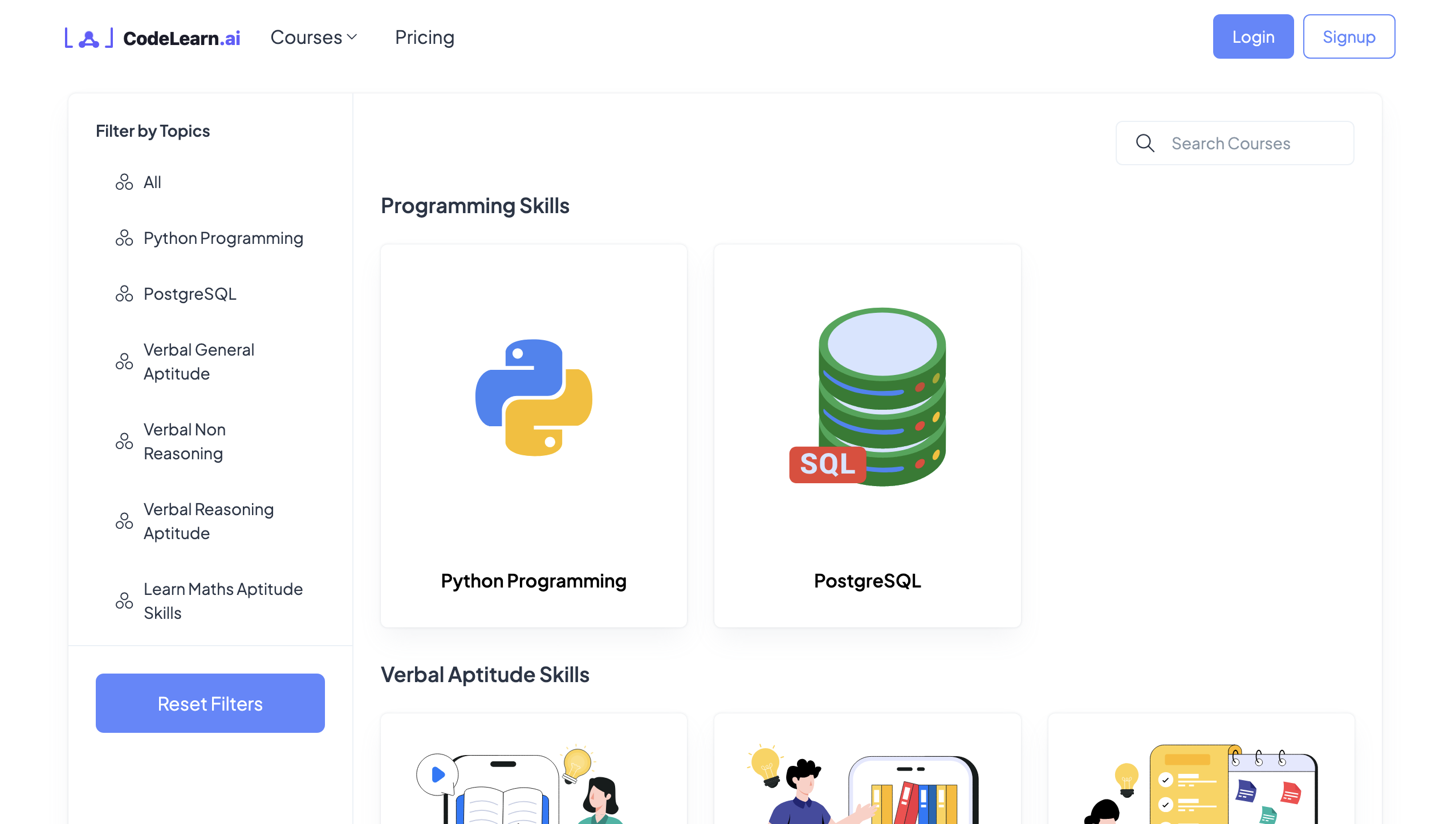The image size is (1456, 824).
Task: Open the Pricing menu item
Action: [x=425, y=38]
